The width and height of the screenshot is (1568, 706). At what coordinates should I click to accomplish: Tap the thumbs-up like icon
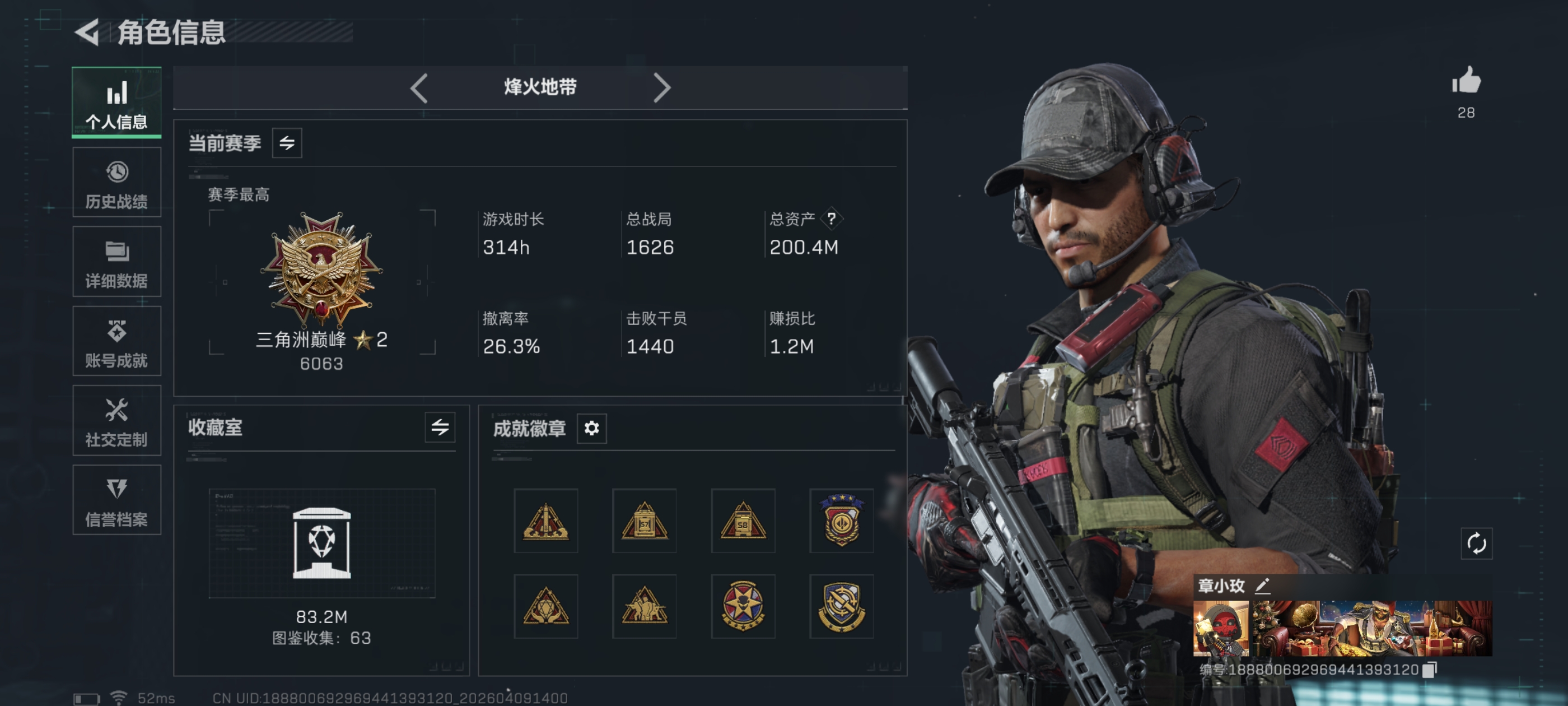pyautogui.click(x=1466, y=81)
